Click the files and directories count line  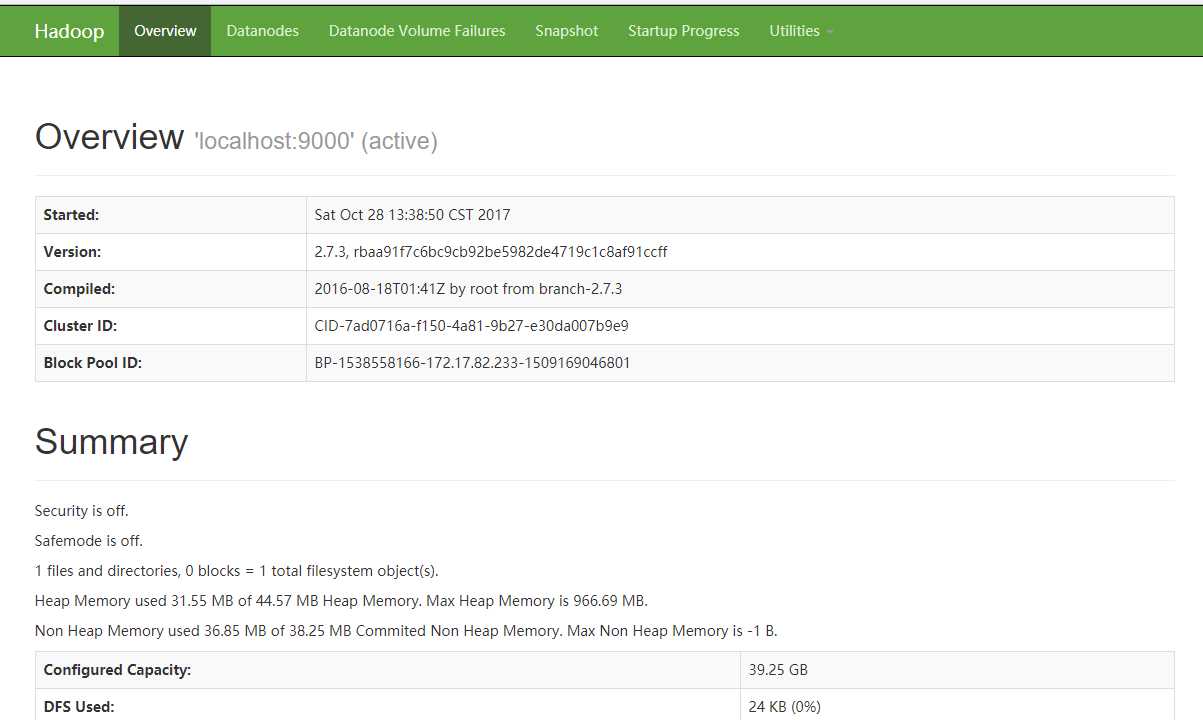(x=237, y=571)
